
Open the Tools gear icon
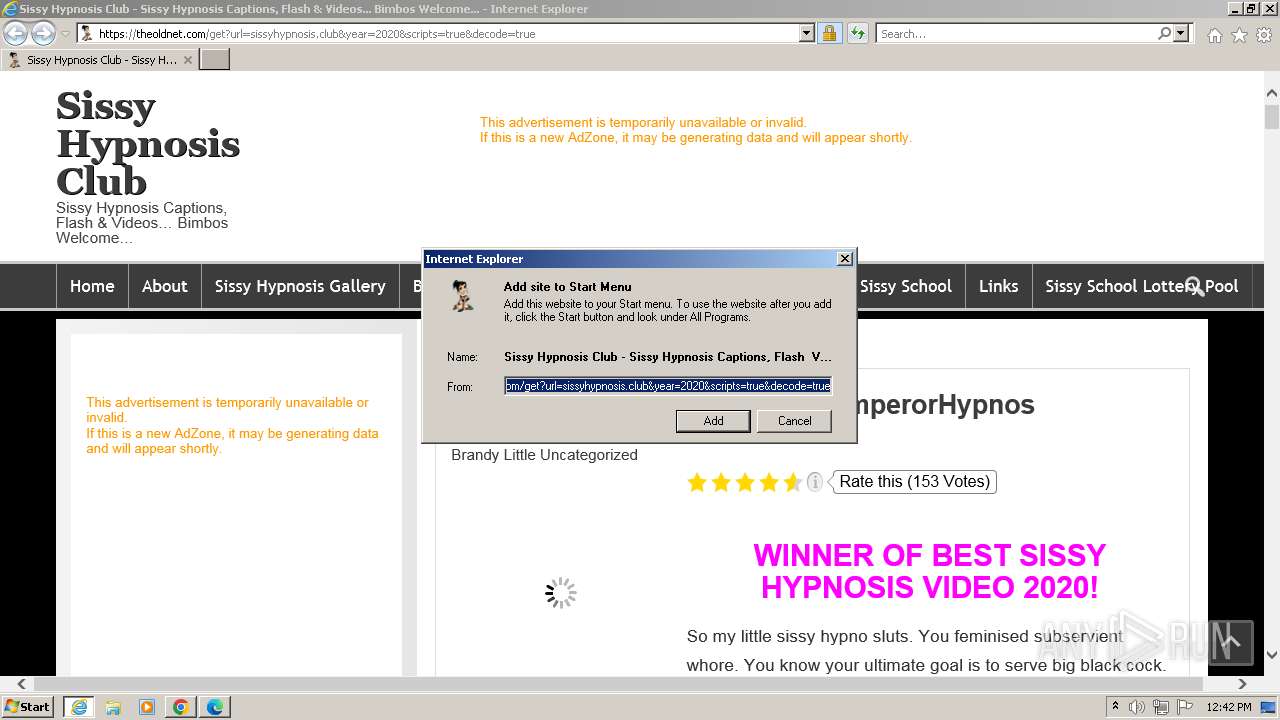point(1264,35)
